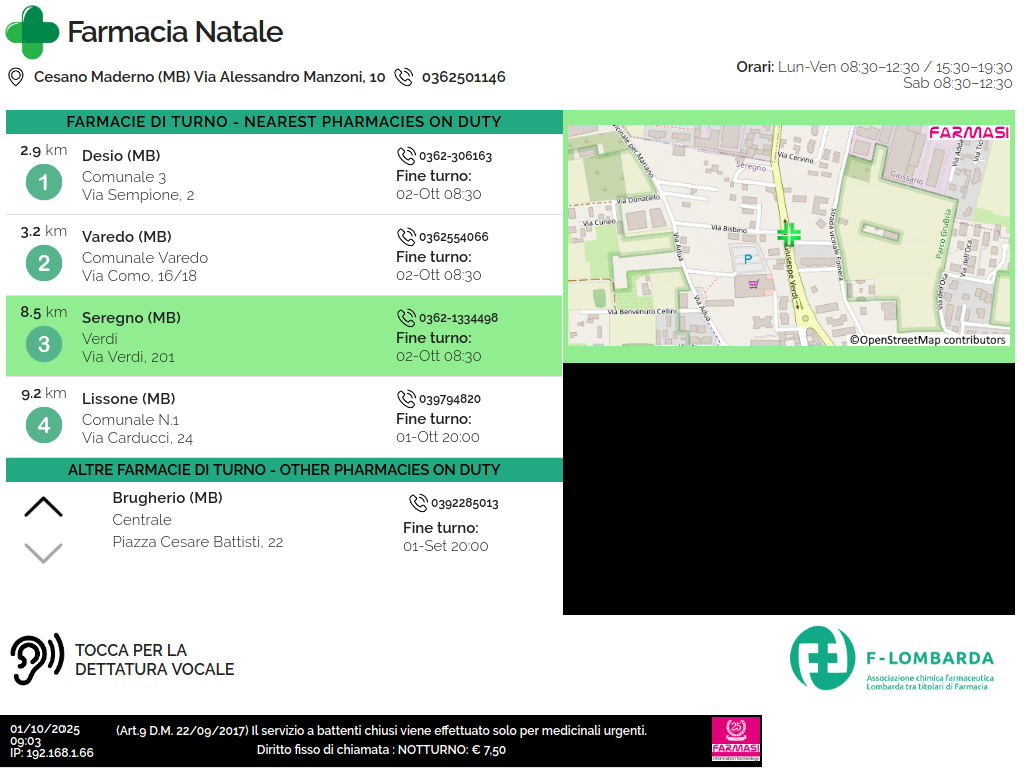The width and height of the screenshot is (1024, 768).
Task: Click the phone icon for Lissone pharmacy
Action: pos(406,399)
